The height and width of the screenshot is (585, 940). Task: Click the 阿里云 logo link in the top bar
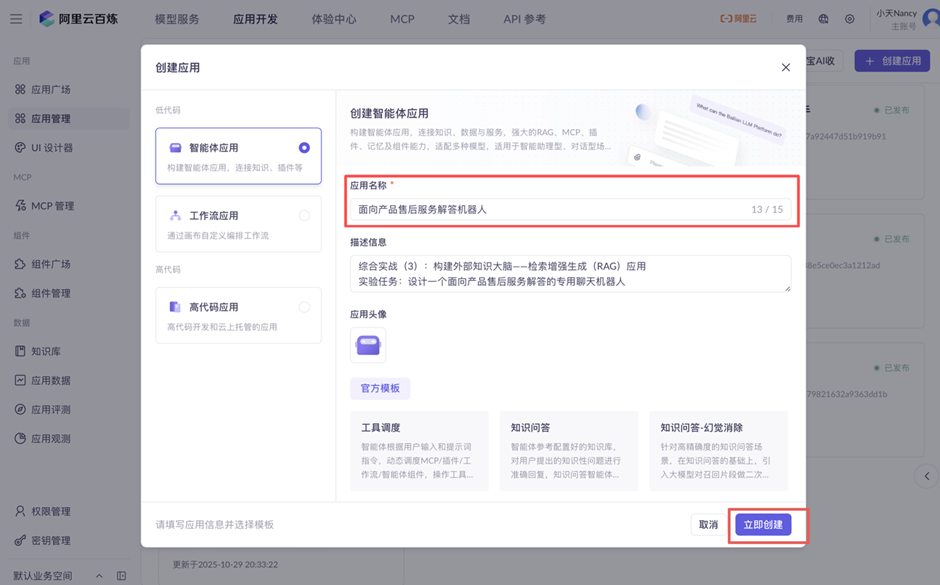[738, 19]
